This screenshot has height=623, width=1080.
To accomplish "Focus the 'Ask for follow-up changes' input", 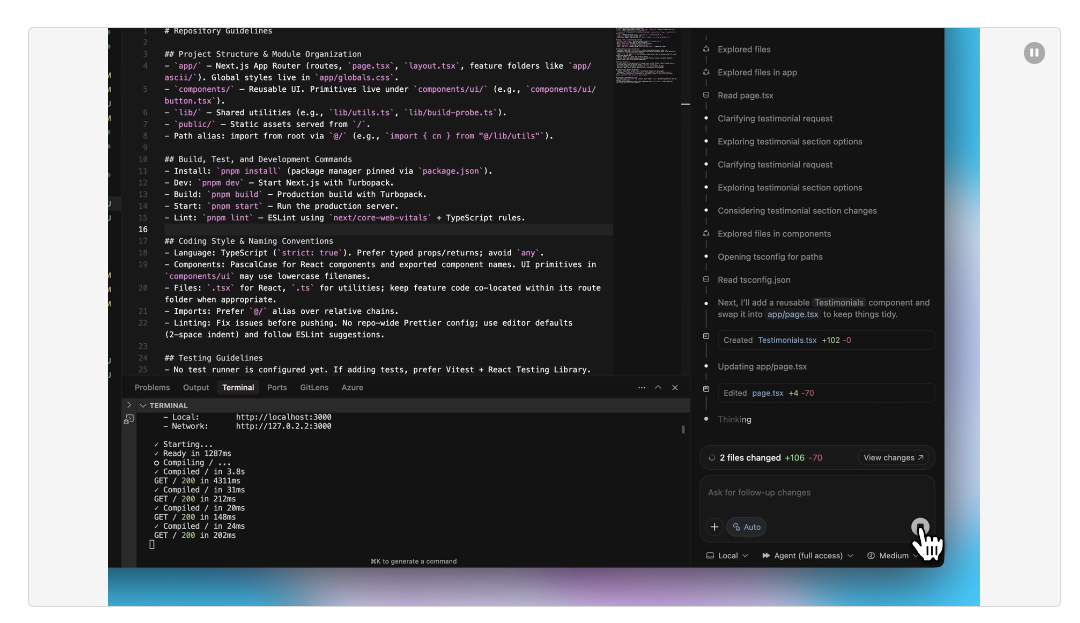I will (817, 493).
